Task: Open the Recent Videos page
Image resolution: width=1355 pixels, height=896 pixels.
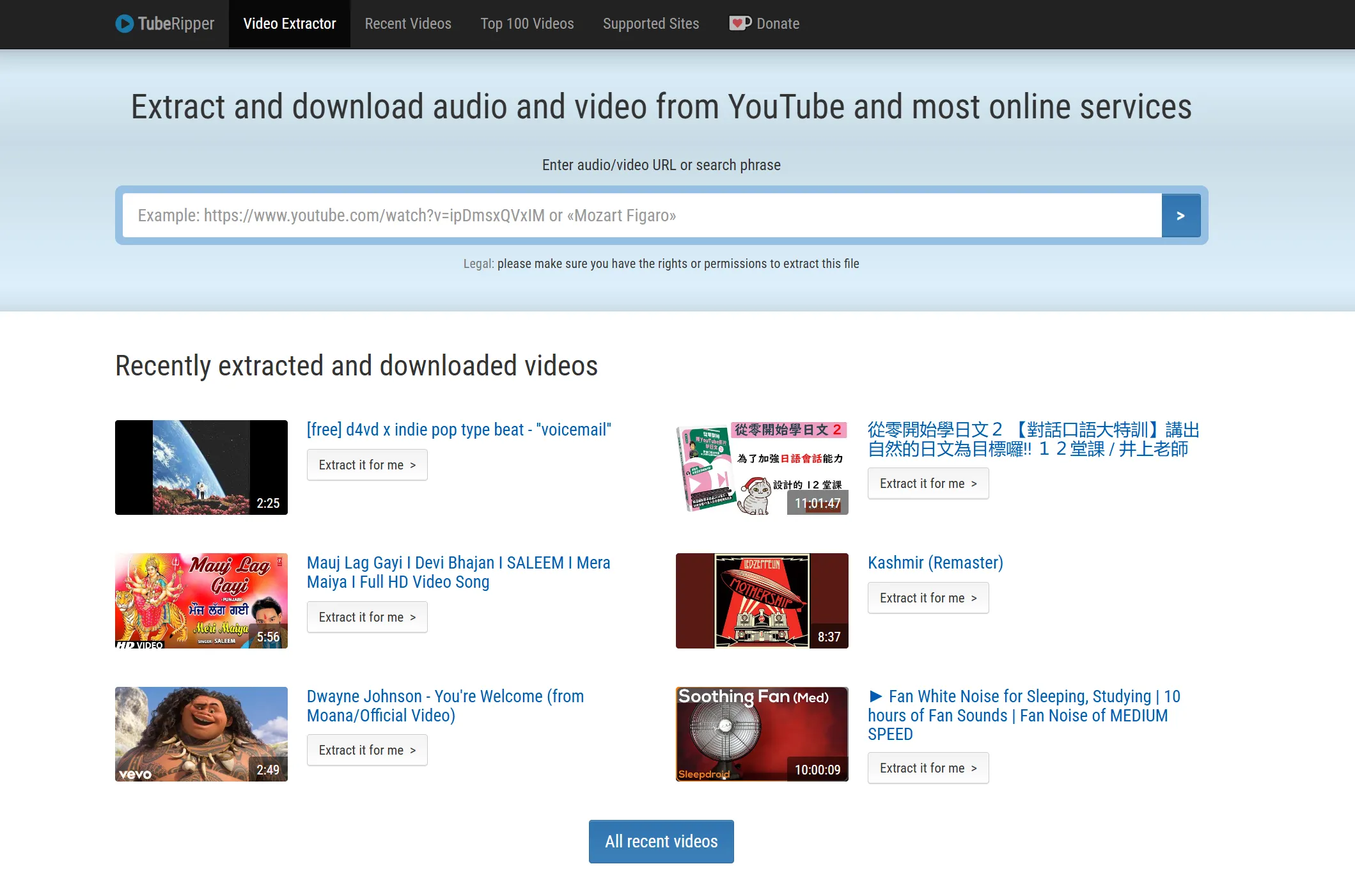Action: coord(407,24)
